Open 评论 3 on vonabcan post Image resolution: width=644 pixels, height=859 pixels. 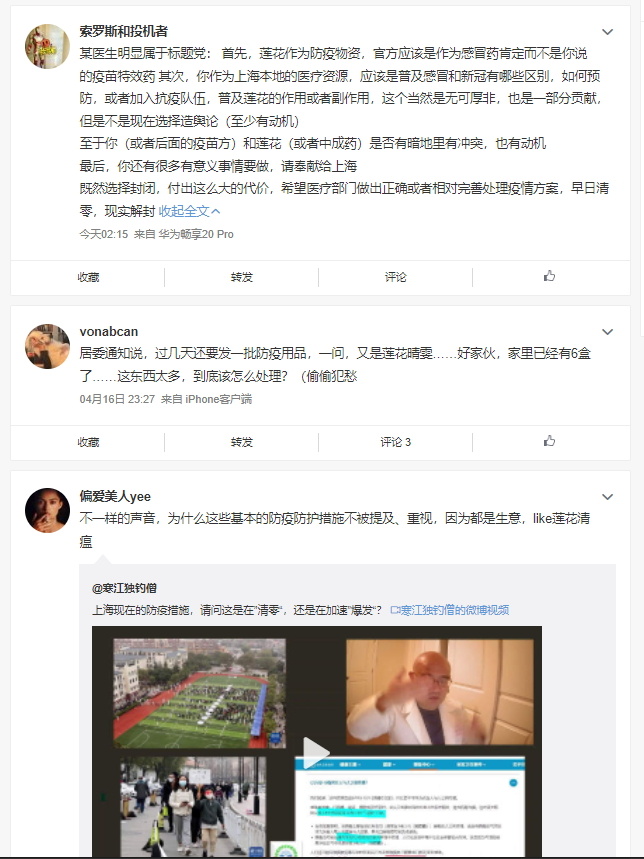pyautogui.click(x=395, y=442)
